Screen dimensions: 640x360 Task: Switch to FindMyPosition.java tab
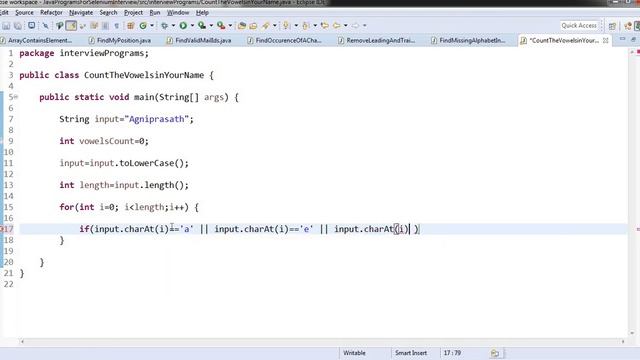tap(120, 40)
